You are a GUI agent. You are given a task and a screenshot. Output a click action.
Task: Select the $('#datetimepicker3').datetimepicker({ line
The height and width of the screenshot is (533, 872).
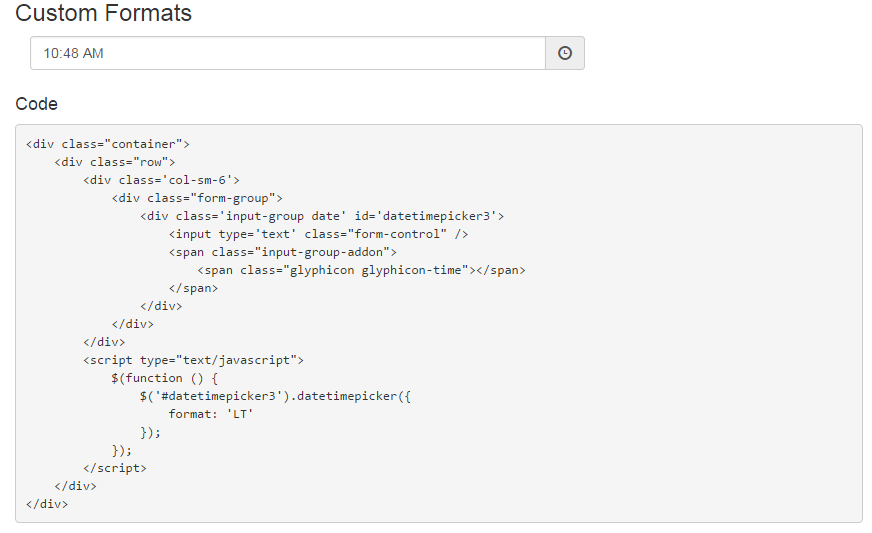(x=275, y=396)
